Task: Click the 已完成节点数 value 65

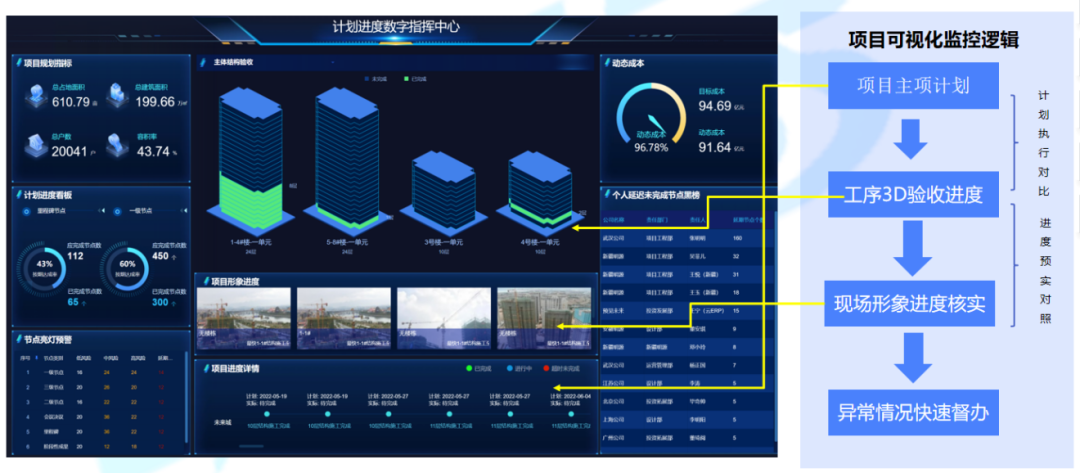Action: pyautogui.click(x=72, y=302)
